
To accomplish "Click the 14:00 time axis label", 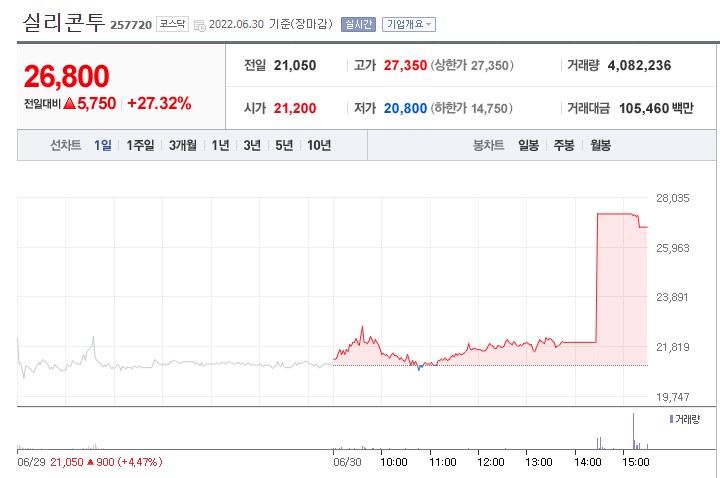I will pos(588,462).
